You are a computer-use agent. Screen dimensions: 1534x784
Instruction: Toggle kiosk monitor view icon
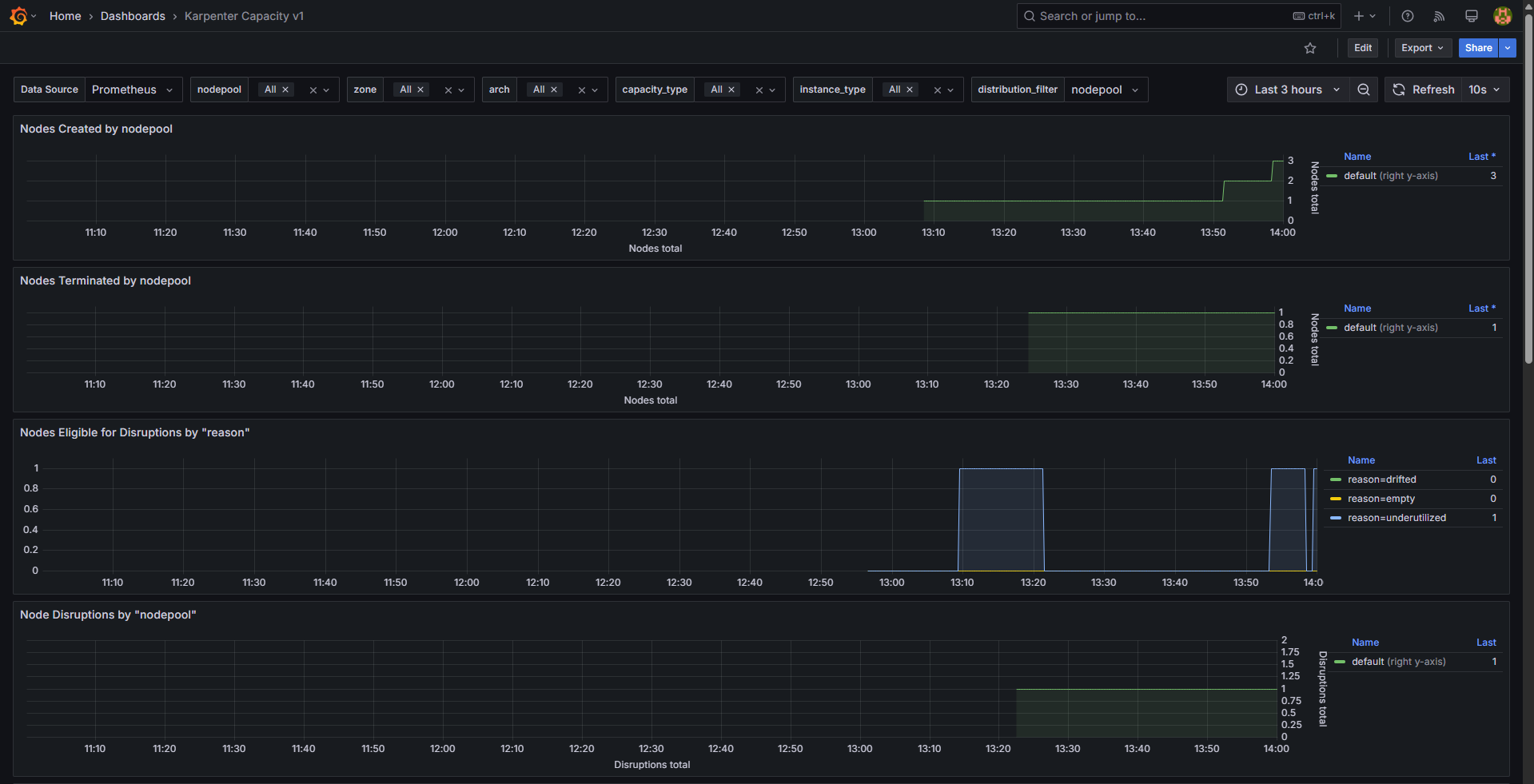pos(1471,16)
